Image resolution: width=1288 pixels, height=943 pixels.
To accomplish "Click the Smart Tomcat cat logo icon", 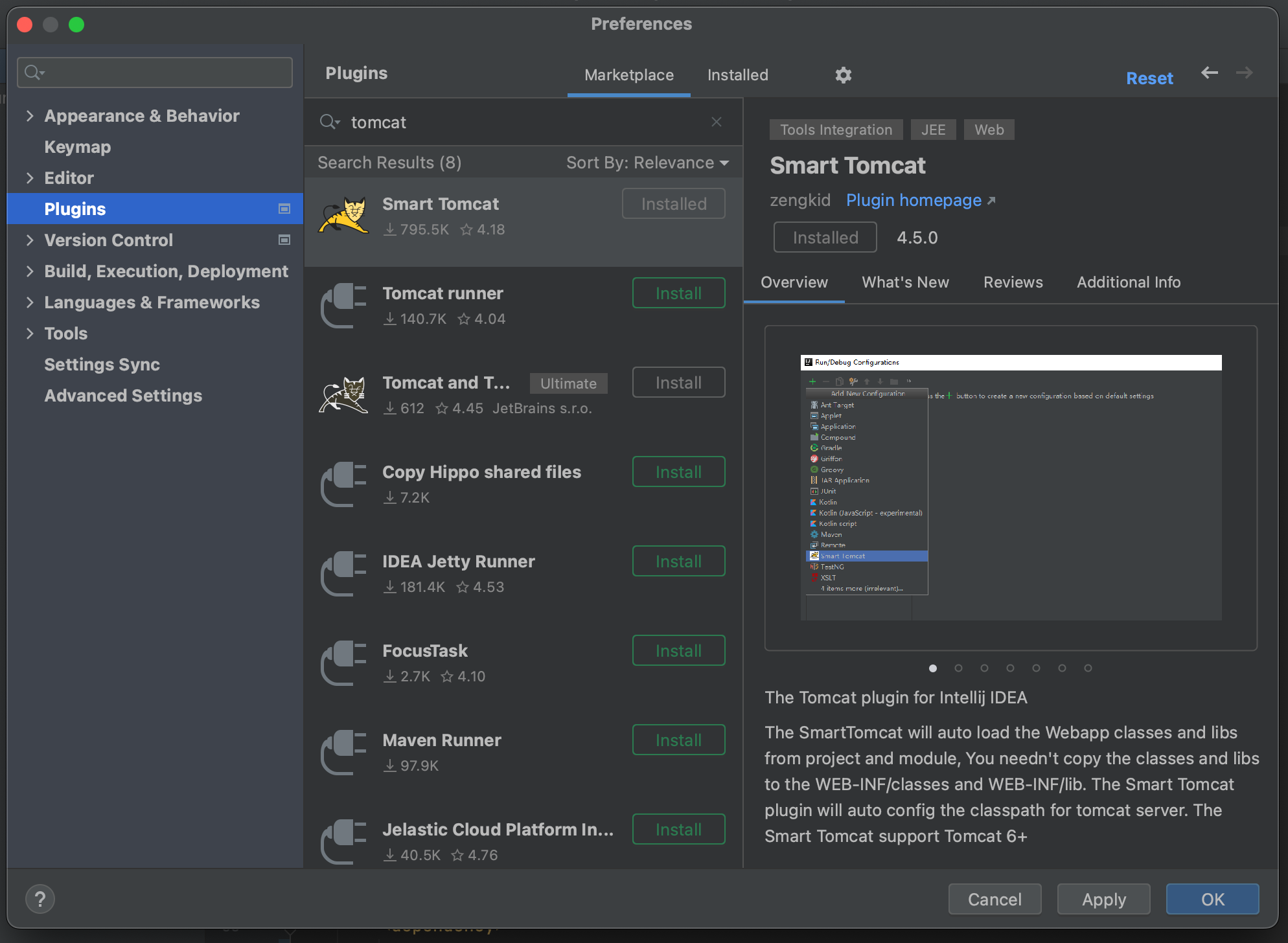I will click(x=343, y=216).
